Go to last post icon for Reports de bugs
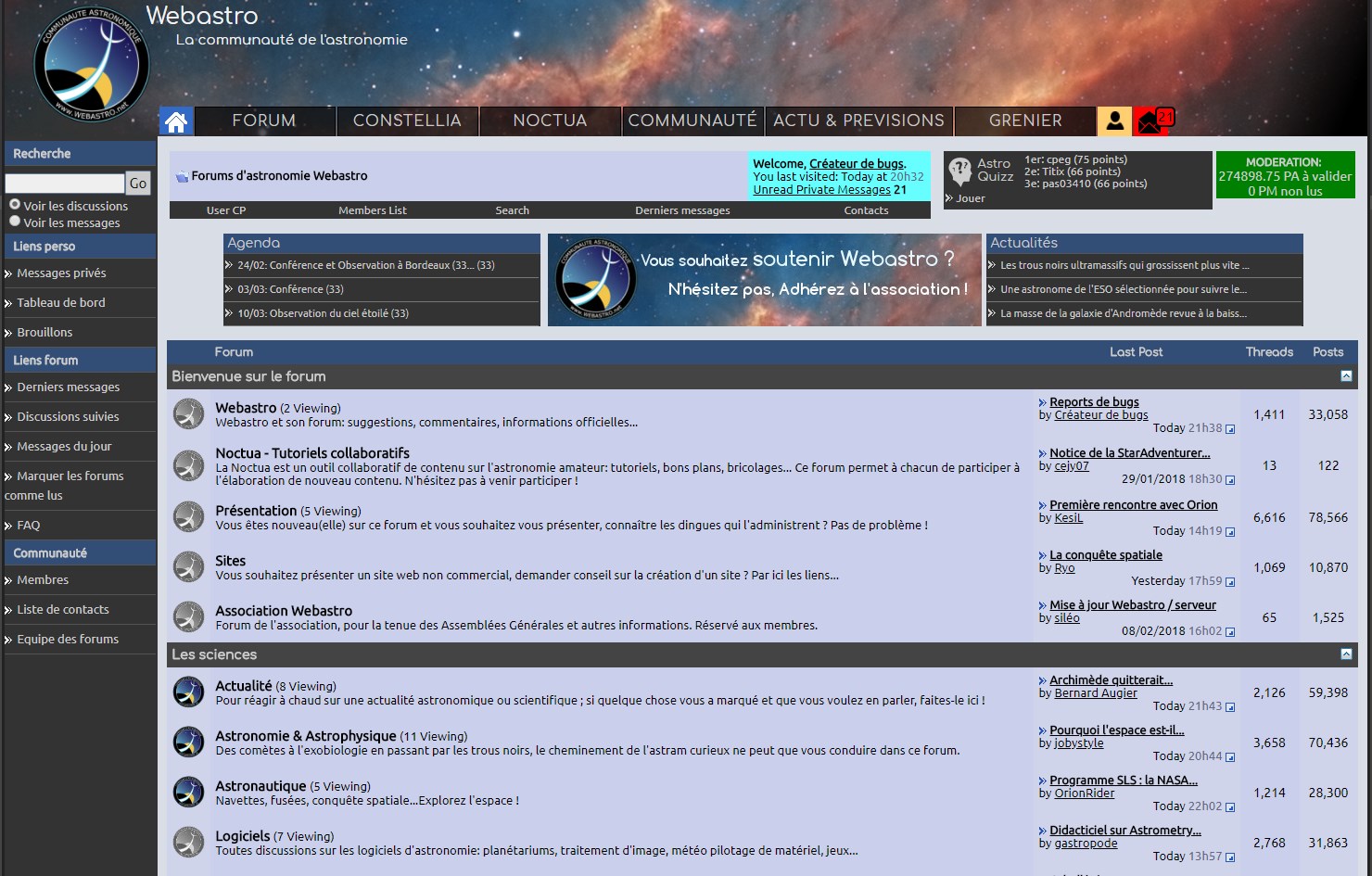1372x876 pixels. point(1230,429)
